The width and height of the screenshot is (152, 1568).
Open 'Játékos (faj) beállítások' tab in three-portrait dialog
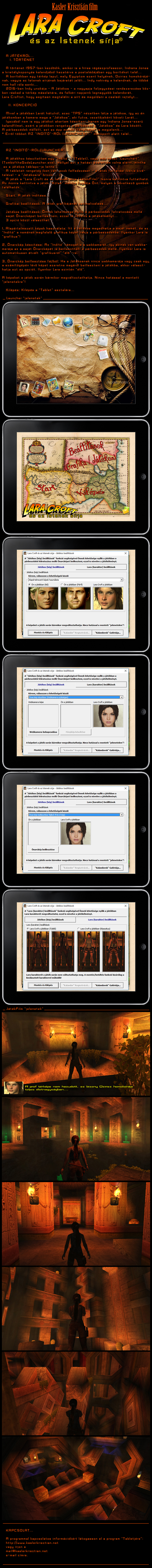(51, 567)
